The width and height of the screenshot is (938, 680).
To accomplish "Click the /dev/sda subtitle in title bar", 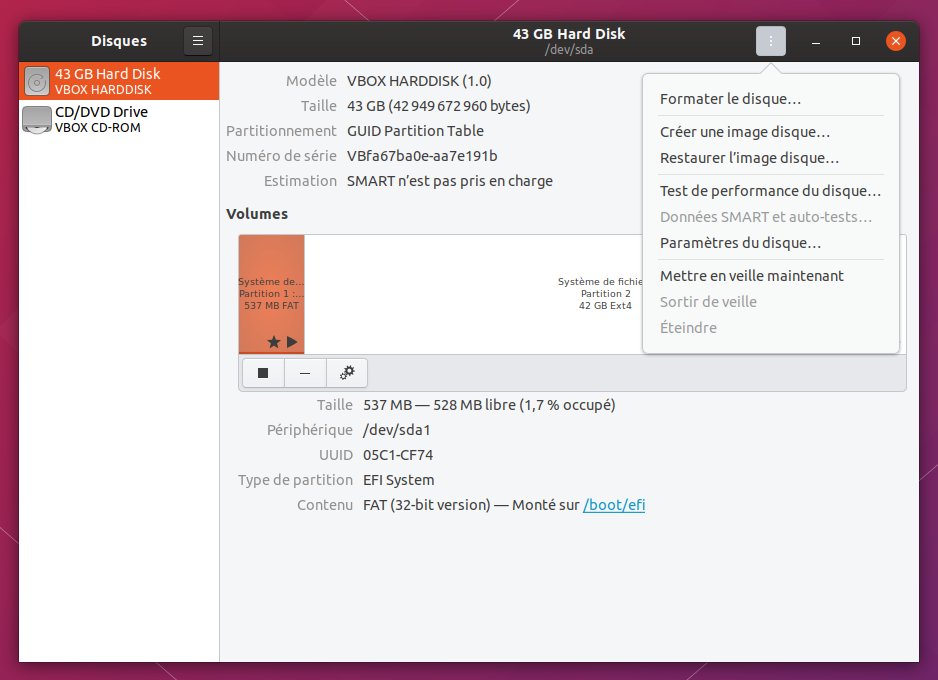I will pos(569,50).
